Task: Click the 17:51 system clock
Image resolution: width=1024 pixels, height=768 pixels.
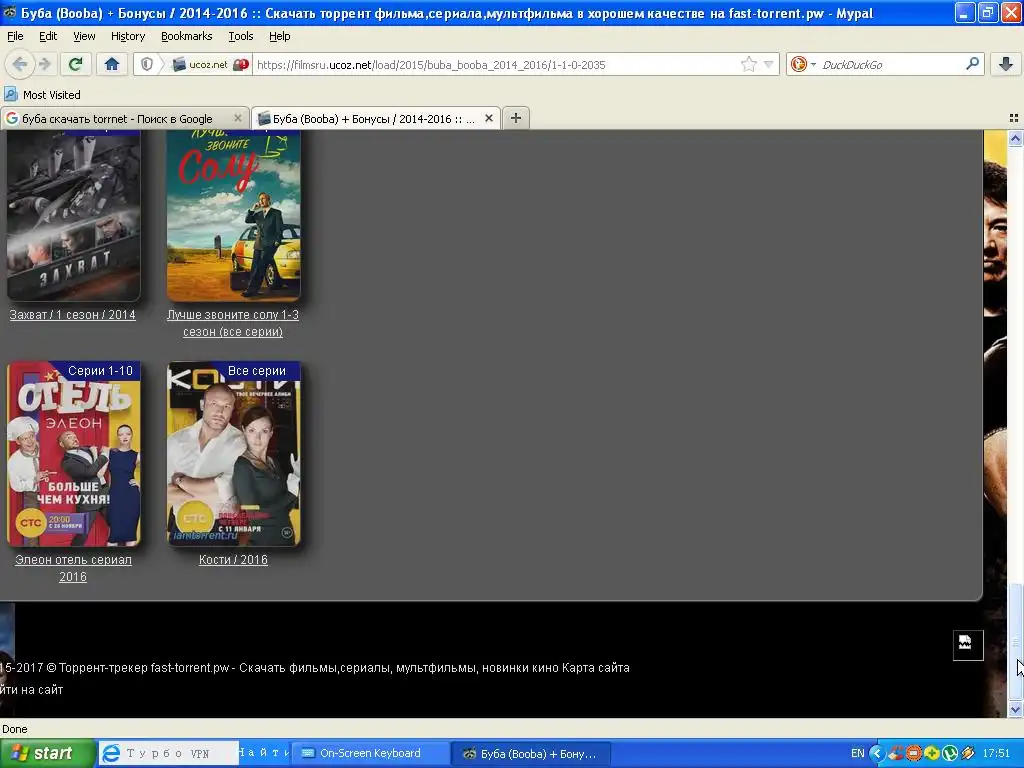Action: 996,753
